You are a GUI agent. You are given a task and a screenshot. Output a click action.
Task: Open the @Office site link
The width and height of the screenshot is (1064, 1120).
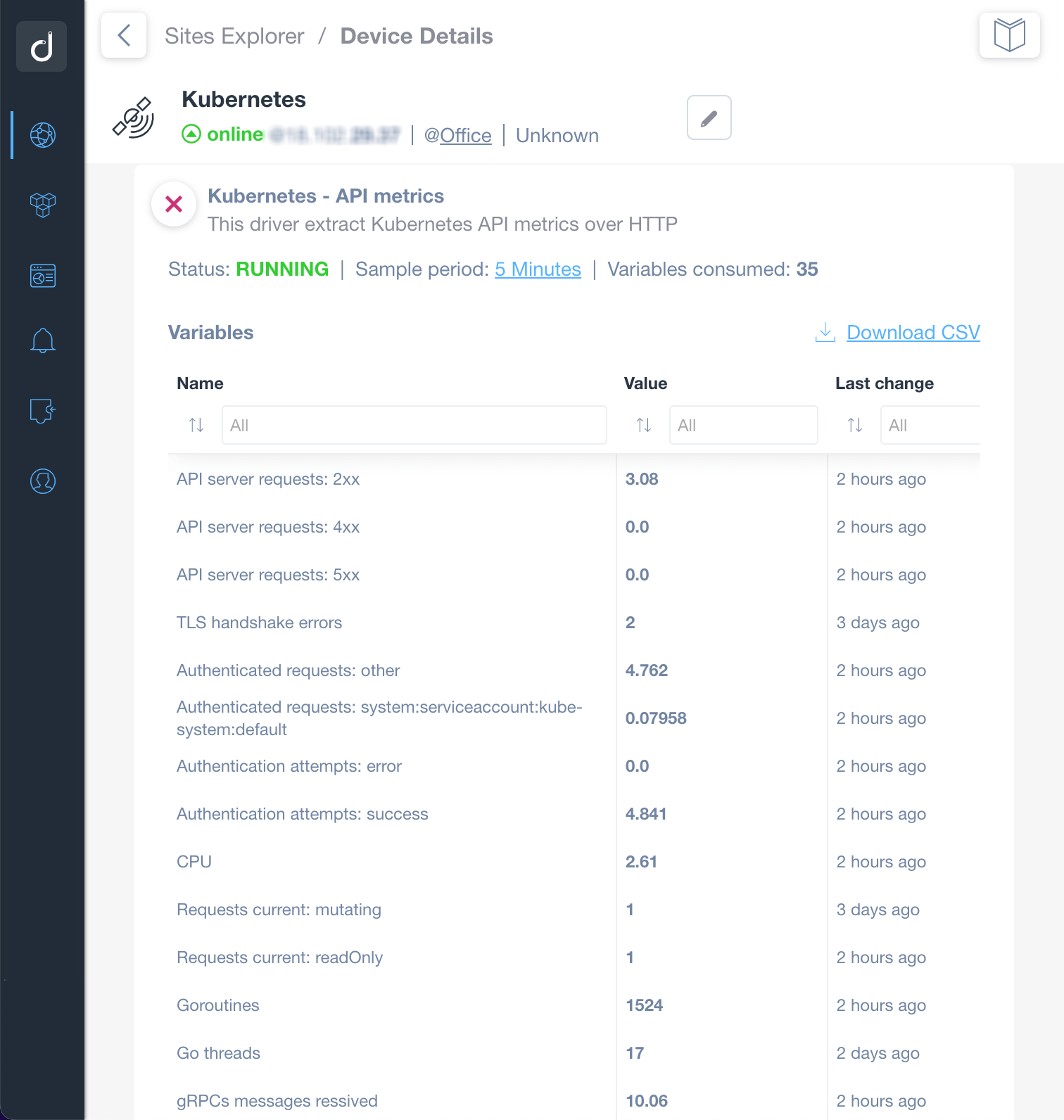[457, 135]
